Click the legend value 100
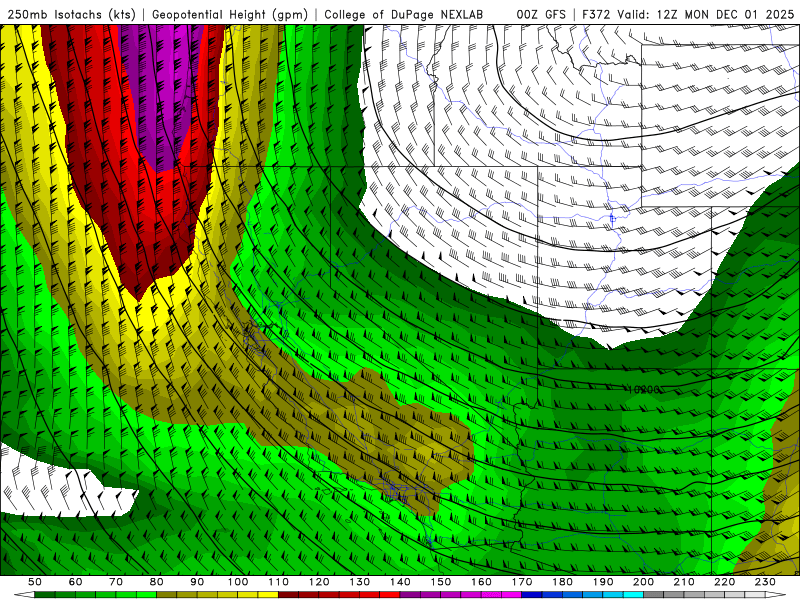 pos(238,582)
